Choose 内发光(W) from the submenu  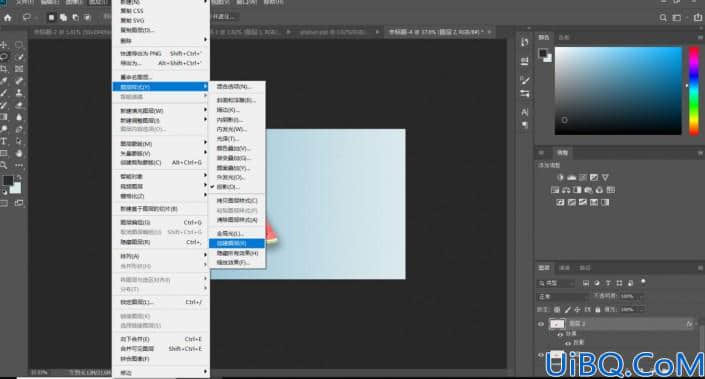click(237, 129)
